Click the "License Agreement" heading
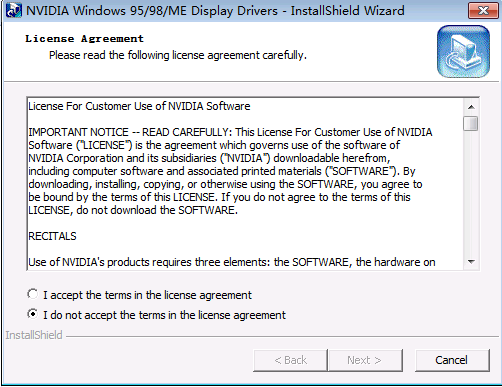This screenshot has height=387, width=502. coord(84,39)
